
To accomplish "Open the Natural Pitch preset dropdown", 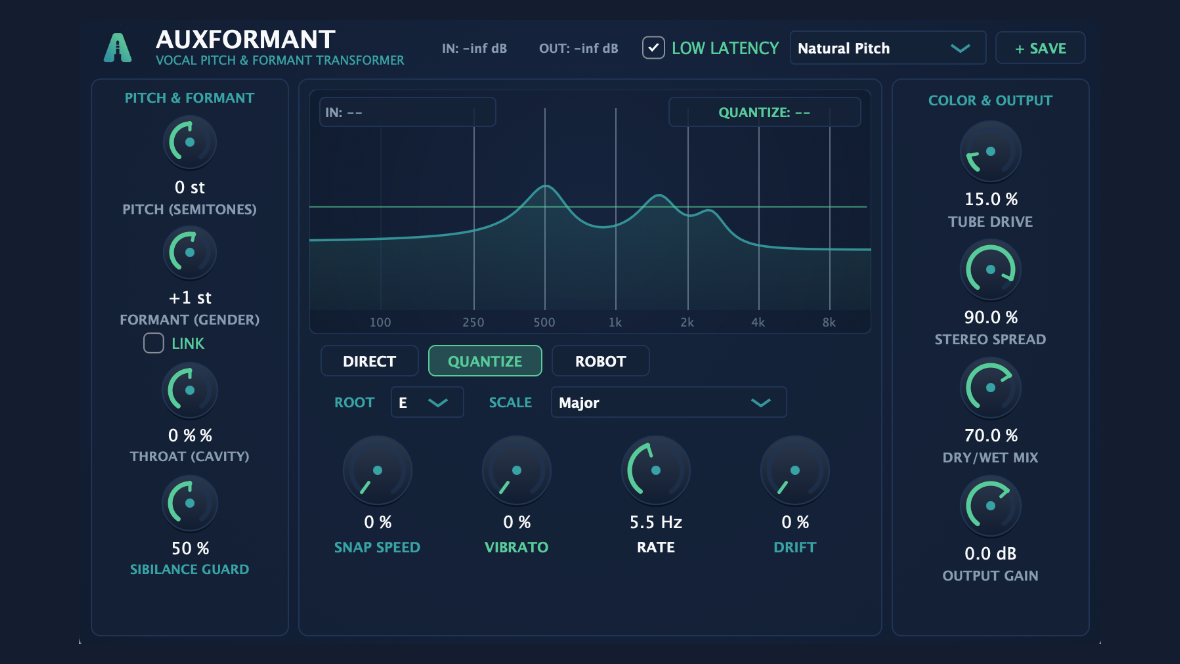I will 888,48.
